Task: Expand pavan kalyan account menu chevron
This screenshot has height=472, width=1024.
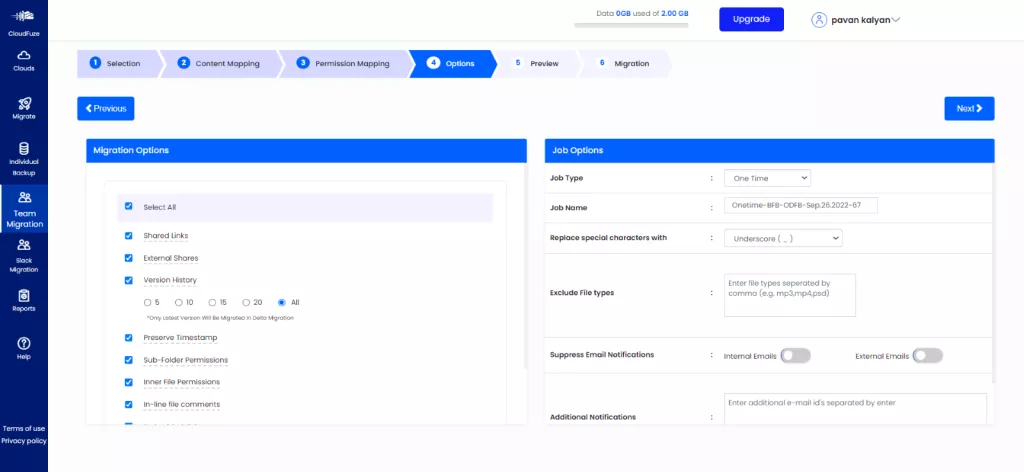Action: click(895, 20)
